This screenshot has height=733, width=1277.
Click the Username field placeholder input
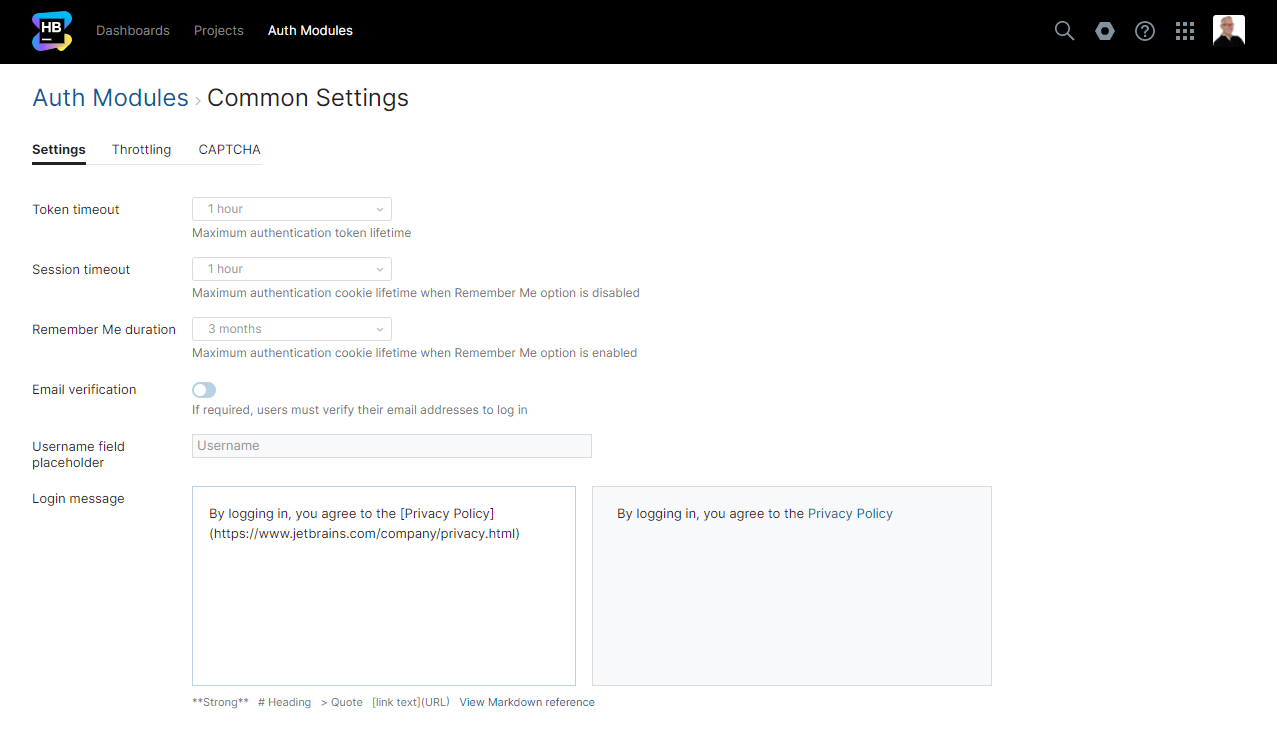click(x=391, y=445)
